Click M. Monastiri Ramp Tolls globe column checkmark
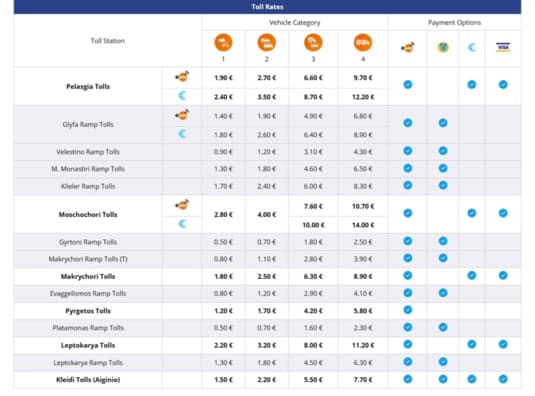 (x=443, y=168)
